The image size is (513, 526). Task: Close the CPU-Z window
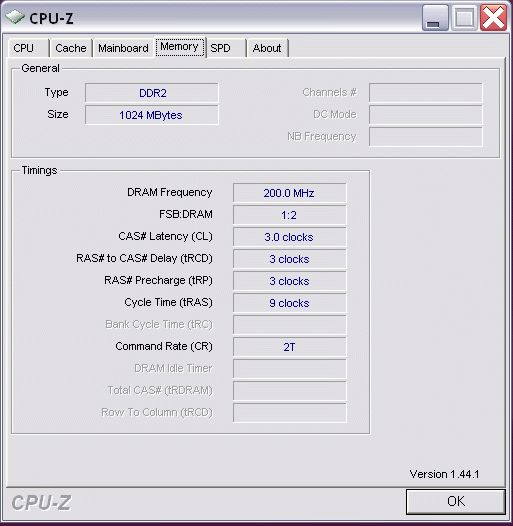[x=493, y=18]
